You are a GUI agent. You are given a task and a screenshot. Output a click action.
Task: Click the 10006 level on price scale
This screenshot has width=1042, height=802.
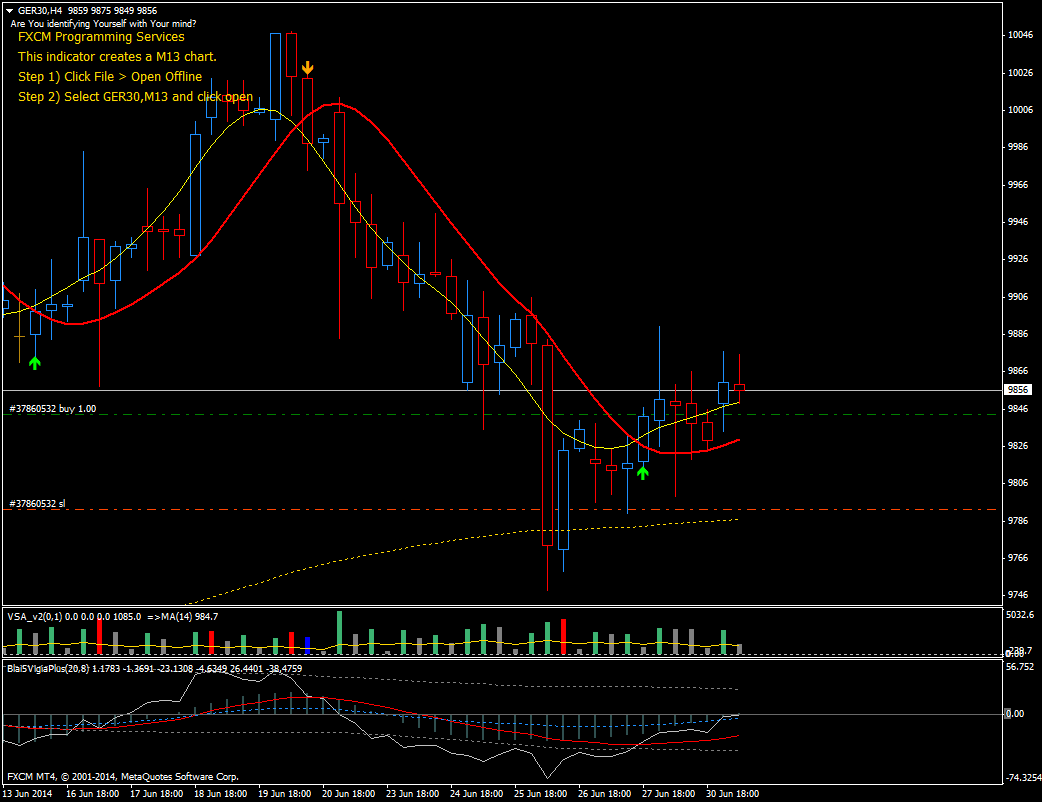[1020, 110]
